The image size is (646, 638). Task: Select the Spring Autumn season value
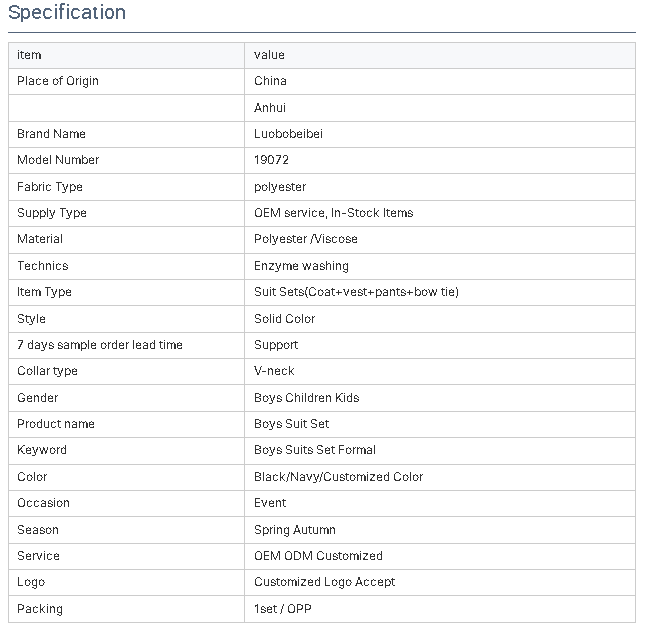[x=295, y=530]
